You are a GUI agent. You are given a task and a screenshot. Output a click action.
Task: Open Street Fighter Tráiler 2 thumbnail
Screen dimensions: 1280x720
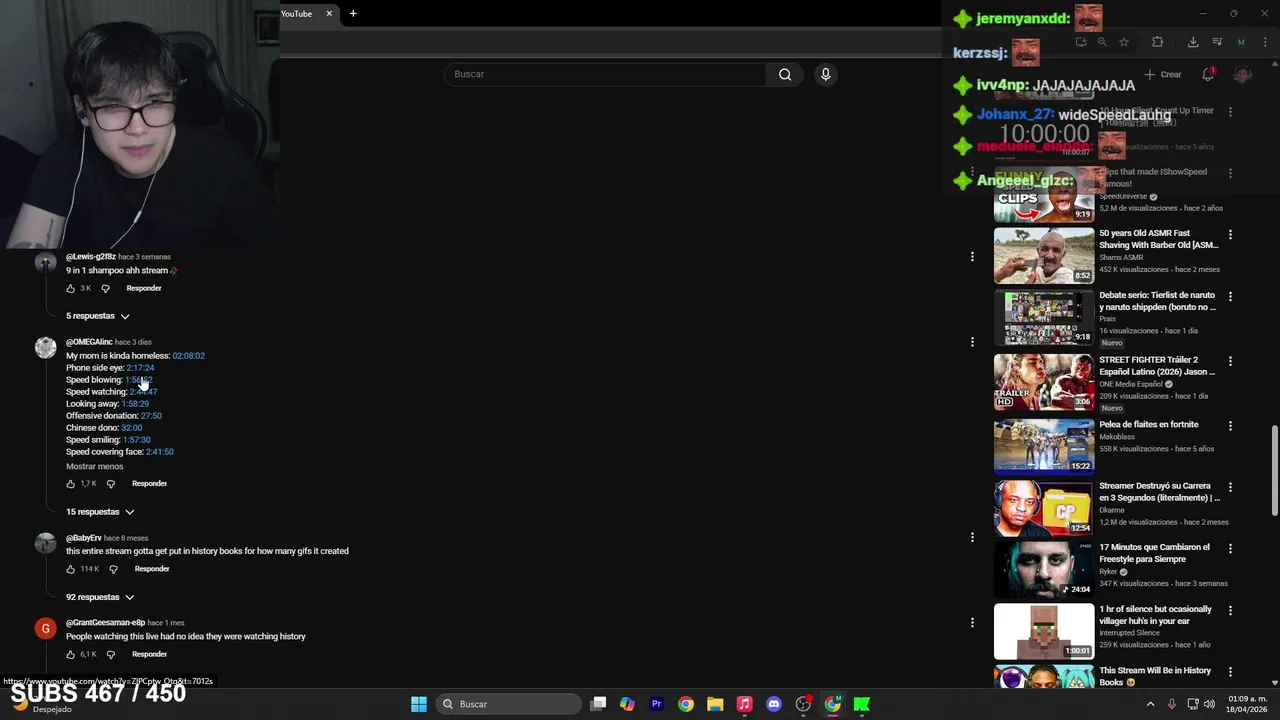pos(1044,382)
